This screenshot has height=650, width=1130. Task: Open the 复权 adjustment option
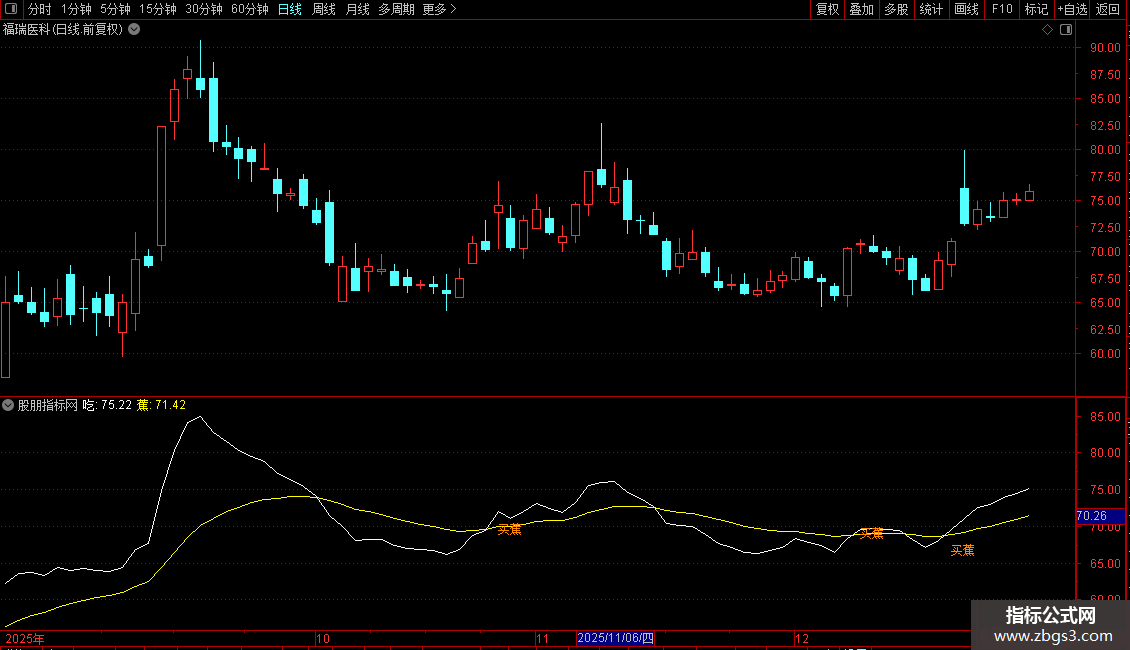pos(827,9)
